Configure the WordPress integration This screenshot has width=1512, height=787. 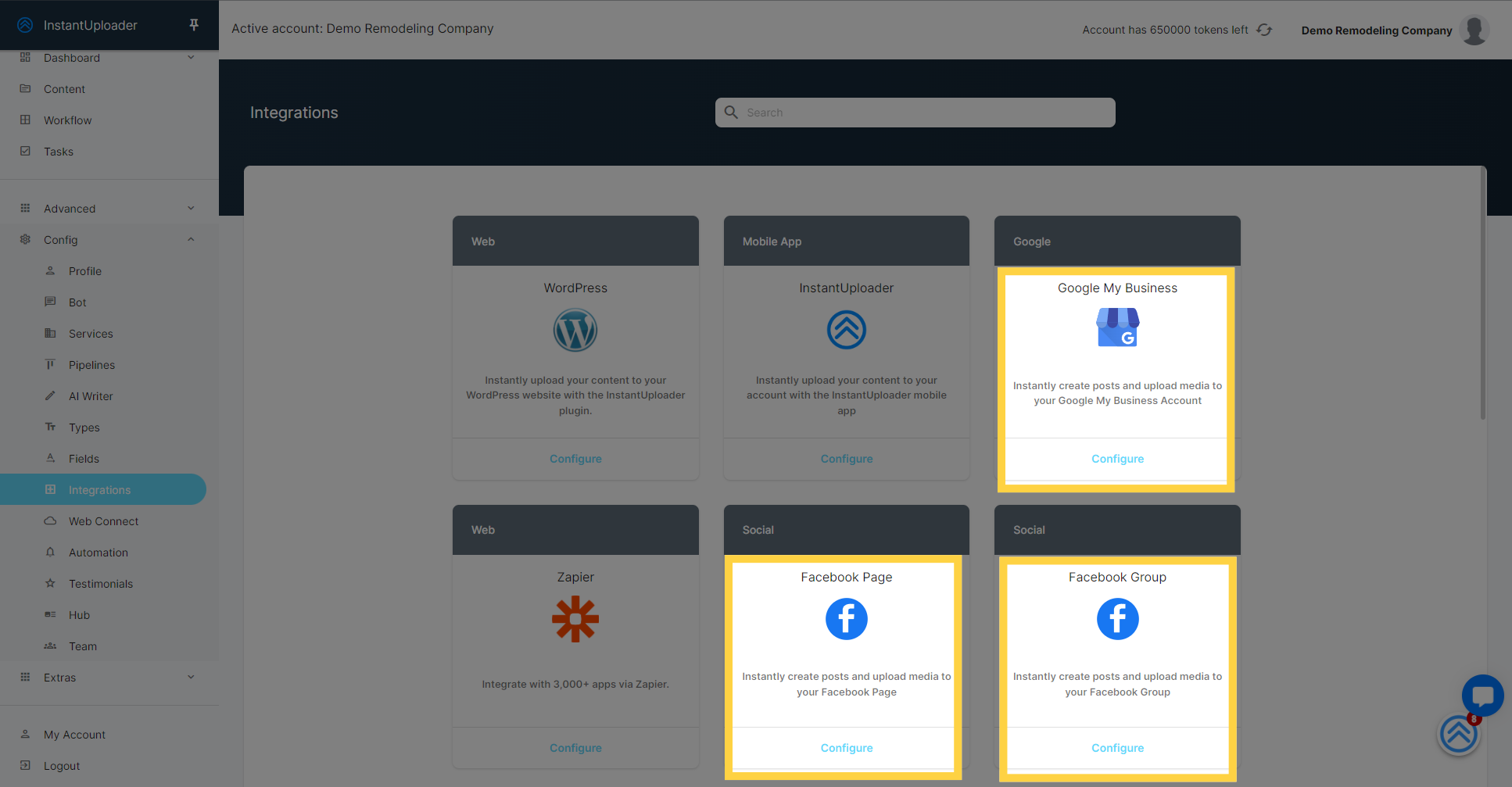point(575,459)
